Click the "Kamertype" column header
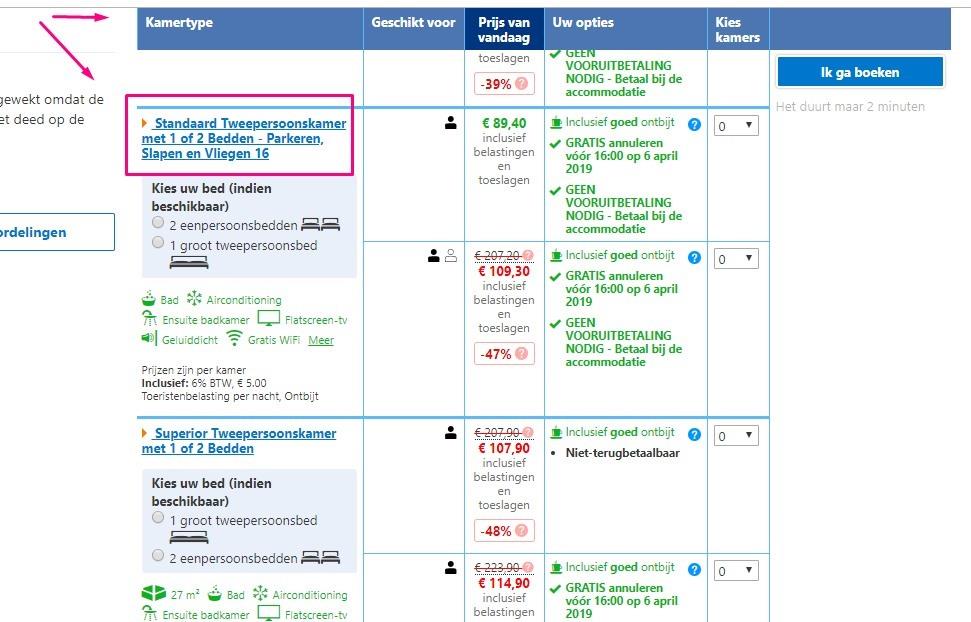This screenshot has height=622, width=971. point(179,23)
